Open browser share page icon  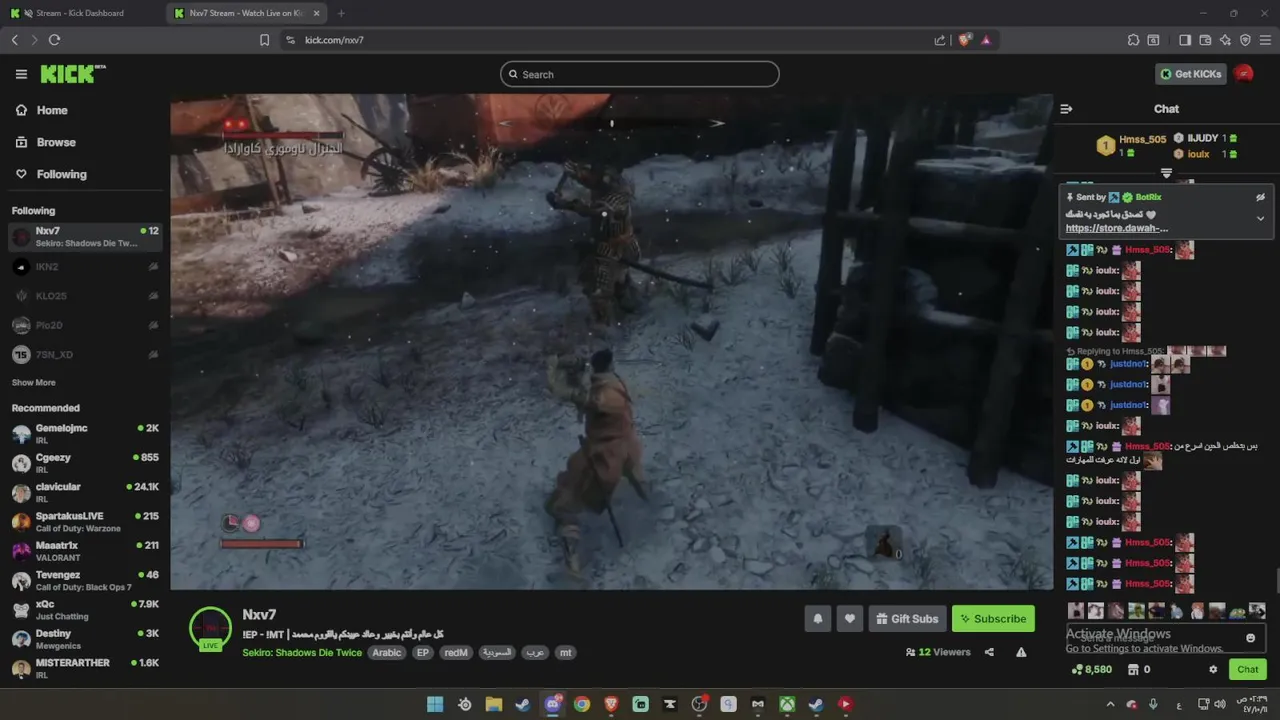point(940,40)
